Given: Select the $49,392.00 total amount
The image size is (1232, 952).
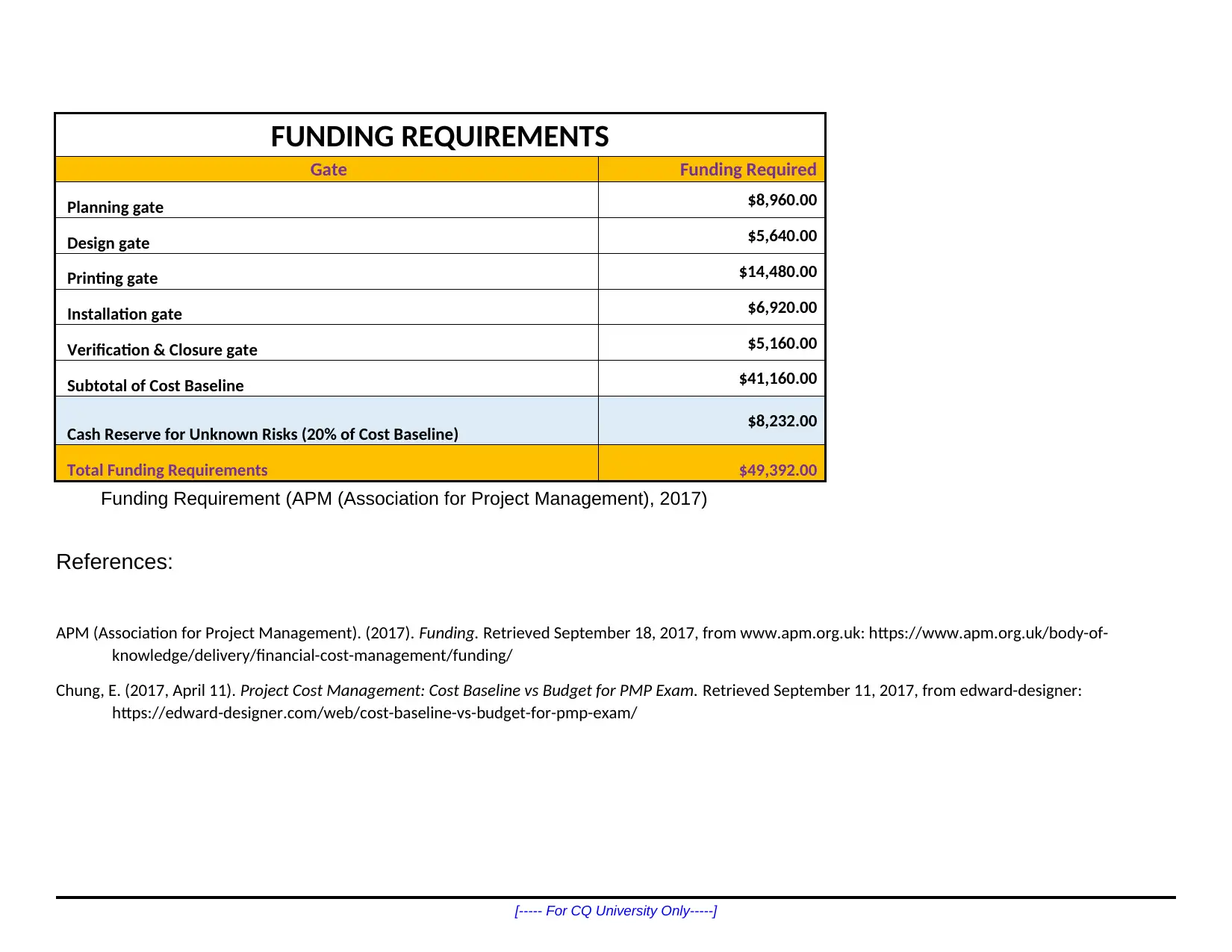Looking at the screenshot, I should 778,470.
